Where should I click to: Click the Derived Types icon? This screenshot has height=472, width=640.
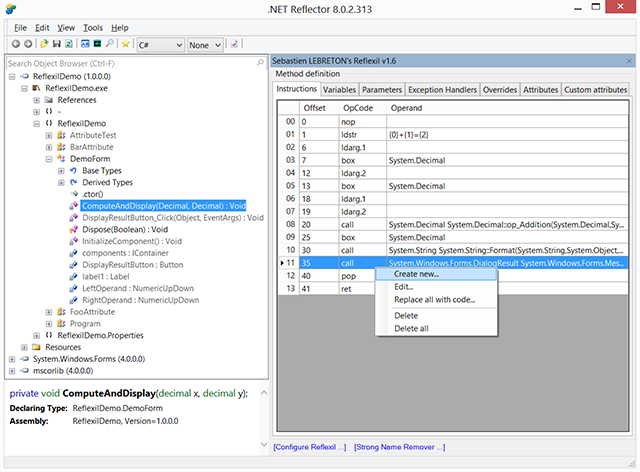tap(73, 183)
